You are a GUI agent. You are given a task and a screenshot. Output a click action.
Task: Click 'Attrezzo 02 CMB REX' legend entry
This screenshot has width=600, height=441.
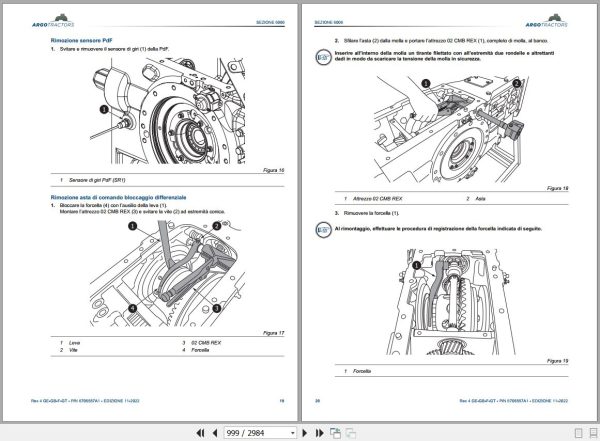[x=377, y=199]
